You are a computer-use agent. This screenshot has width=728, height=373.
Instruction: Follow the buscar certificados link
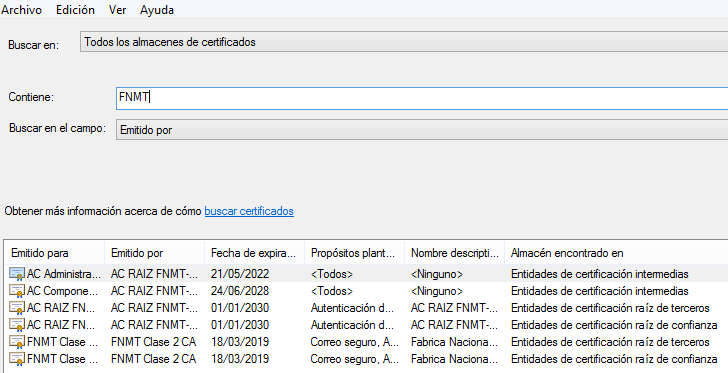[249, 211]
